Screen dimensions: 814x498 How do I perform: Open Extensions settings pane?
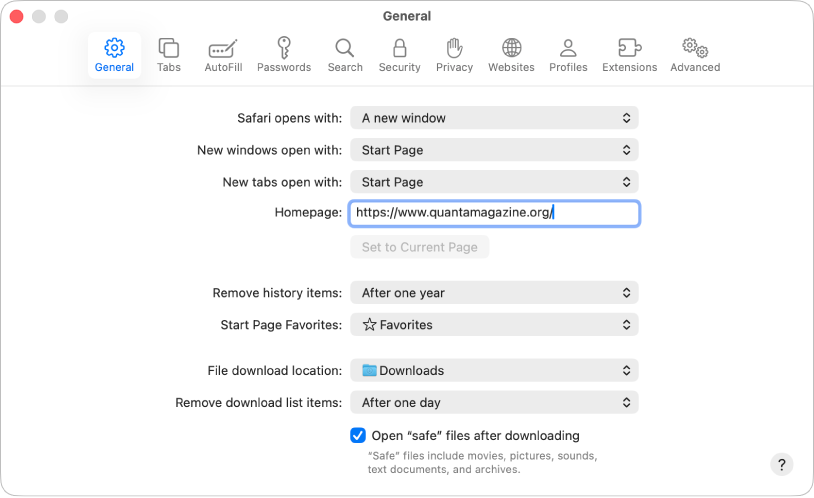tap(629, 55)
